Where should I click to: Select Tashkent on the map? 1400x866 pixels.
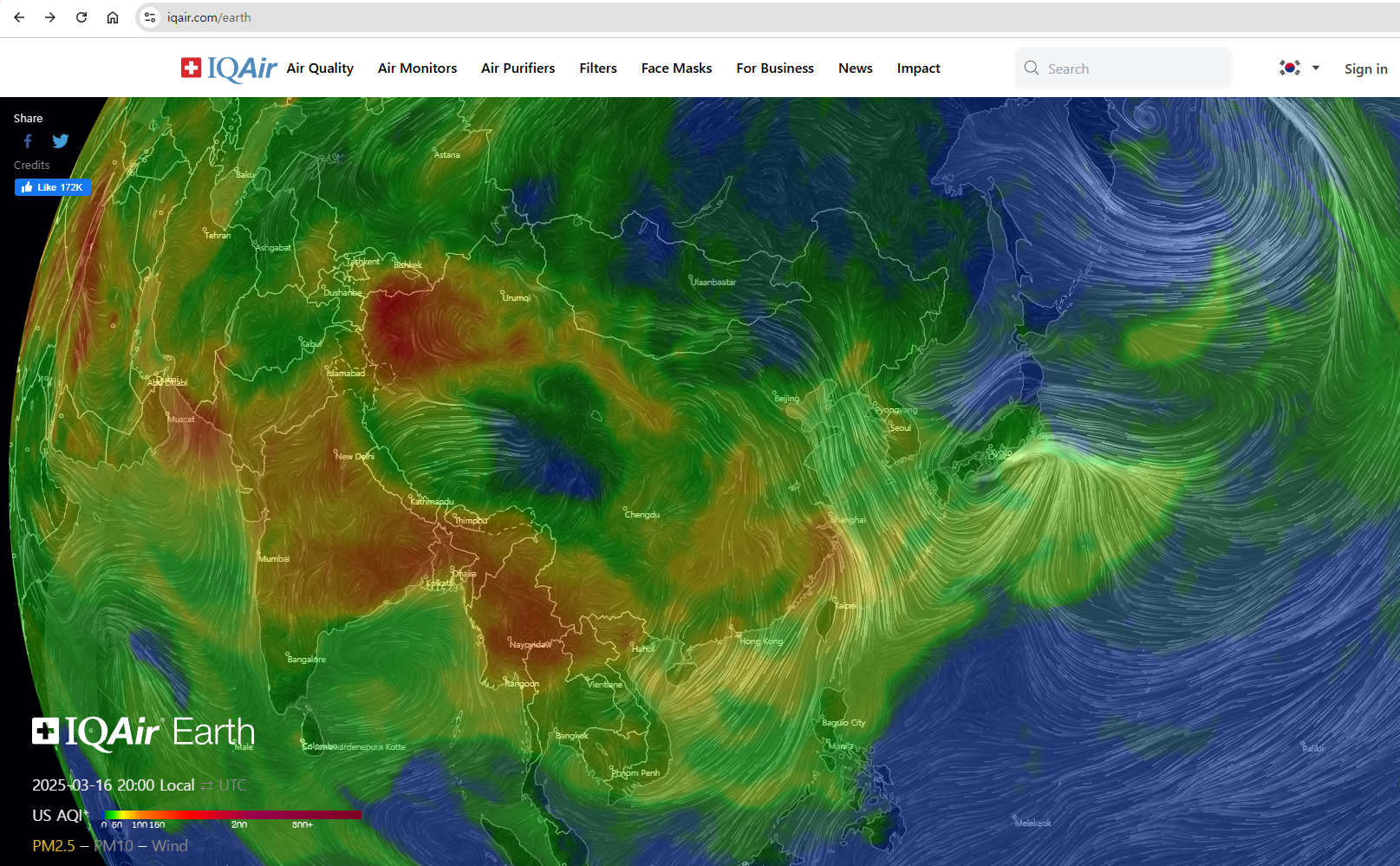click(x=363, y=261)
